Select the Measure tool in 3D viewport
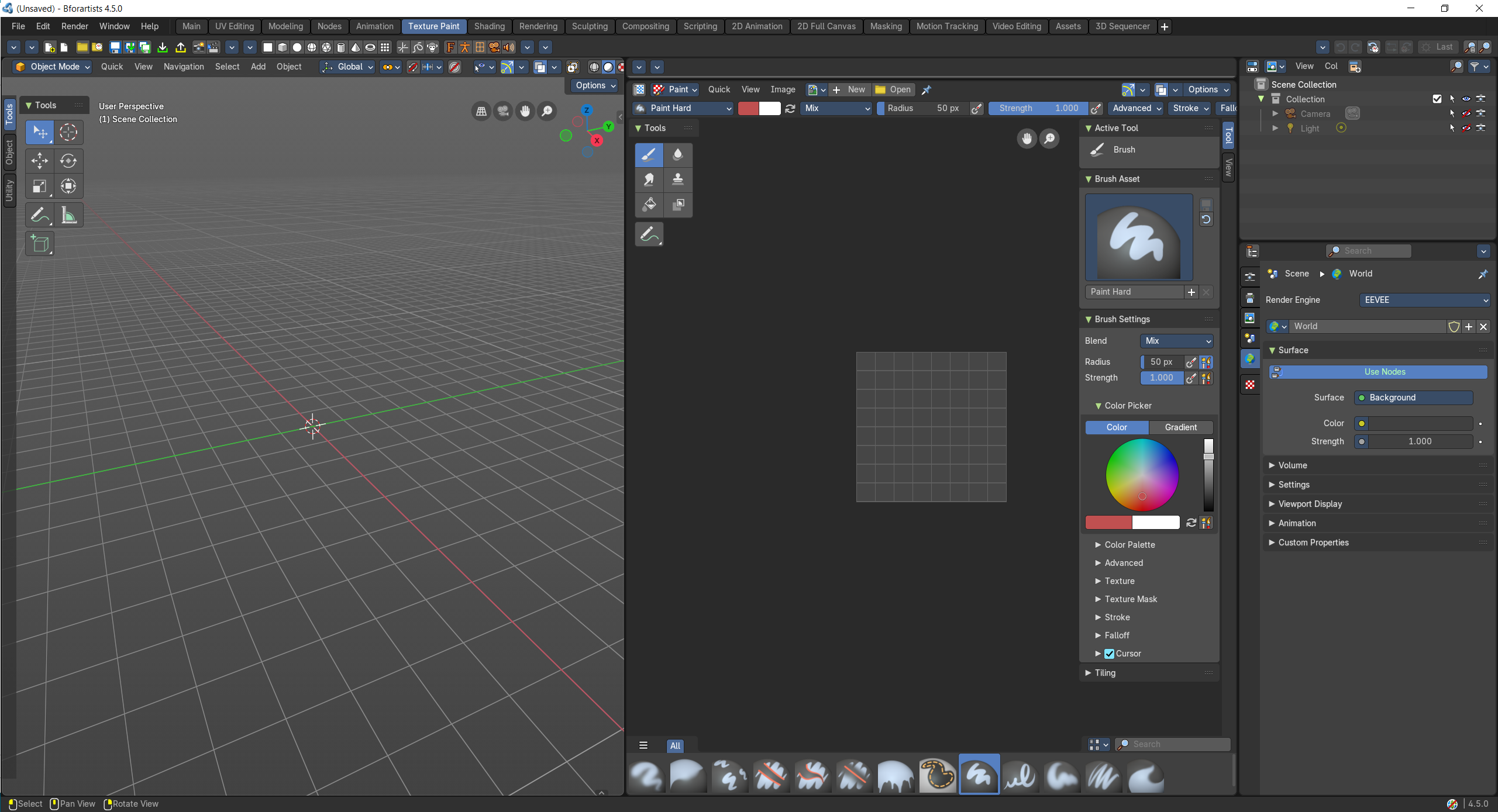The image size is (1498, 812). click(68, 216)
